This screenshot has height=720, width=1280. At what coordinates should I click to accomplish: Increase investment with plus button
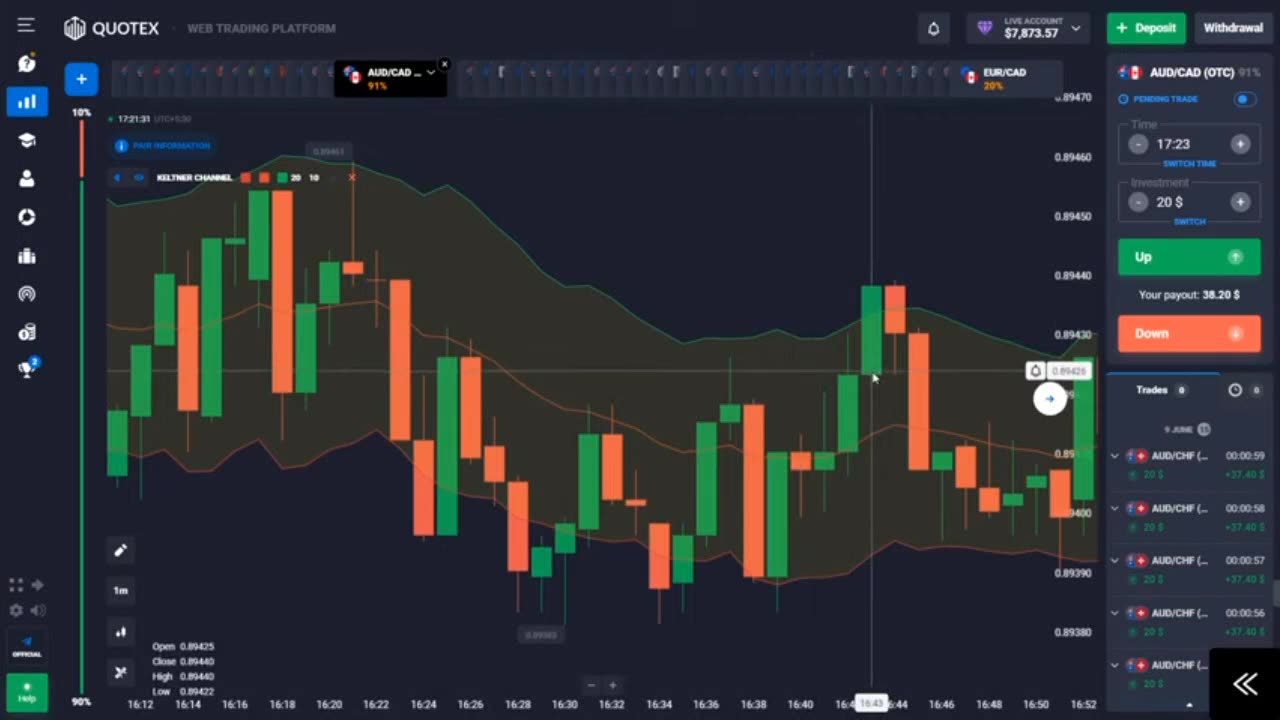pos(1240,202)
